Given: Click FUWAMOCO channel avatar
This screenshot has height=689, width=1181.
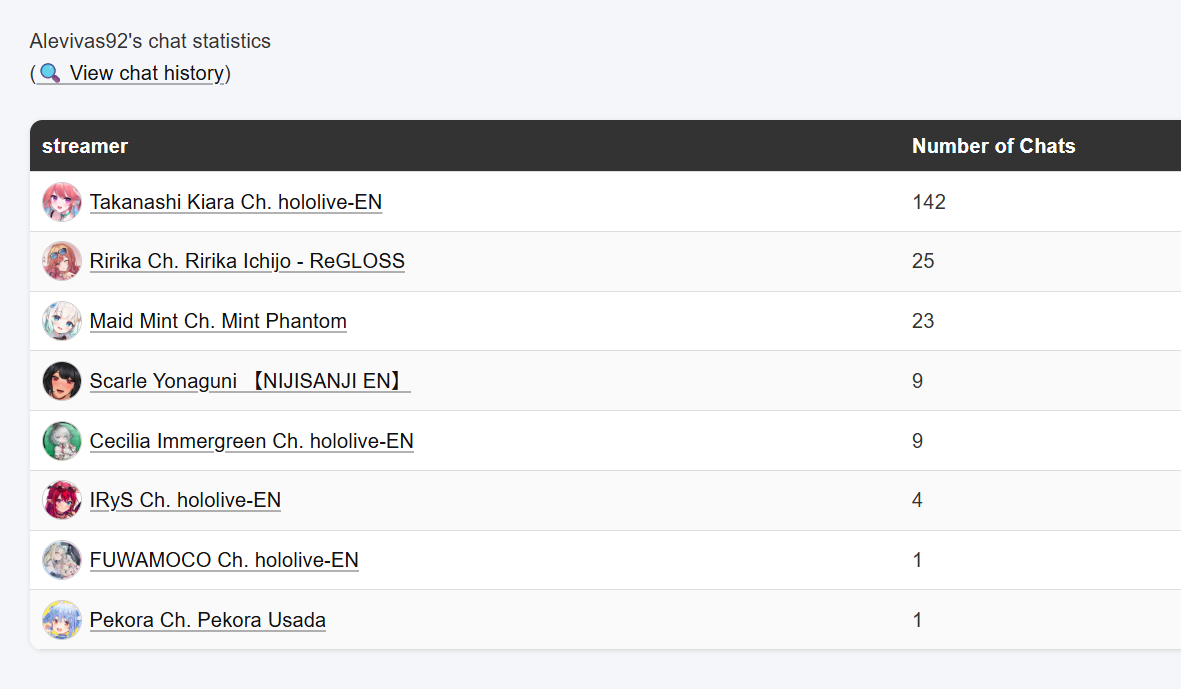Looking at the screenshot, I should [62, 560].
